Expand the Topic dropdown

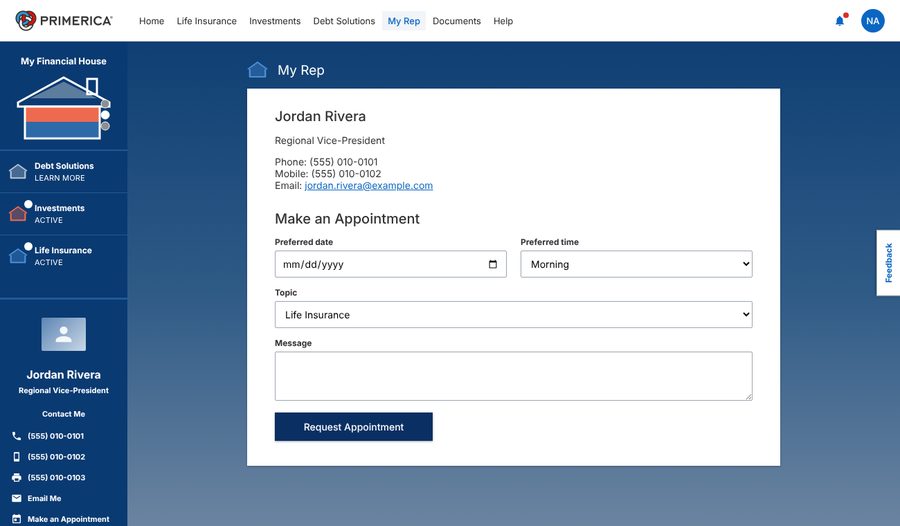tap(513, 315)
